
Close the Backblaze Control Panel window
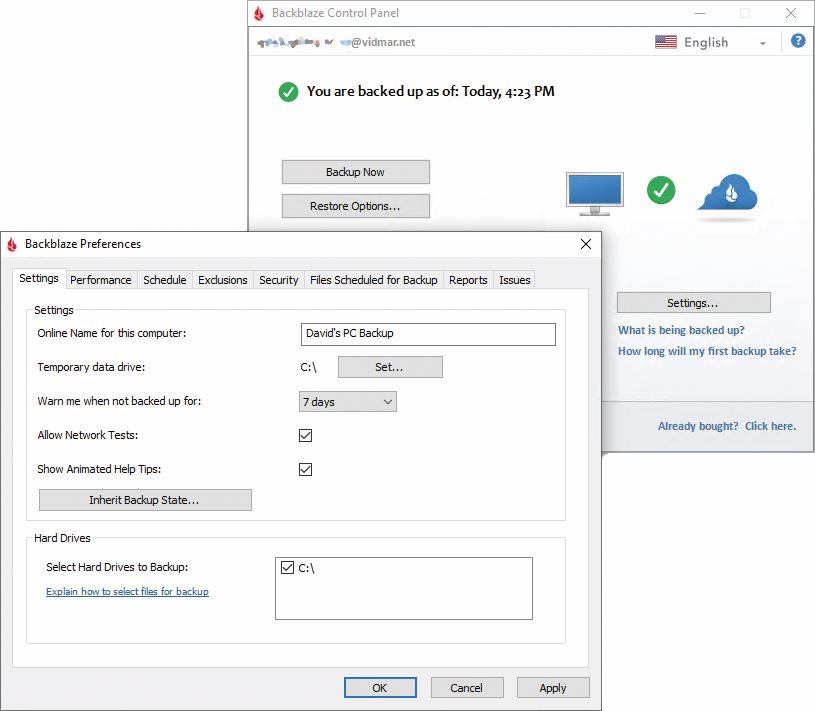(x=791, y=13)
